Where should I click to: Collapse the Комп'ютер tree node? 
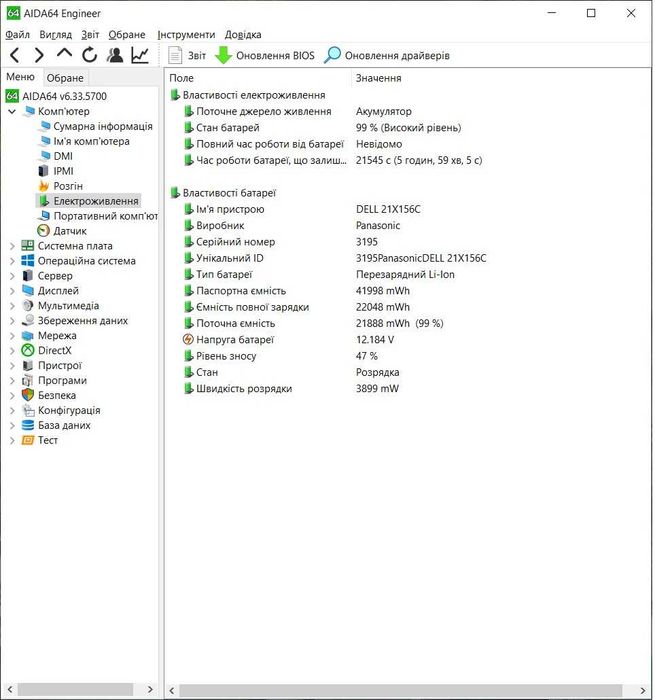(x=12, y=111)
